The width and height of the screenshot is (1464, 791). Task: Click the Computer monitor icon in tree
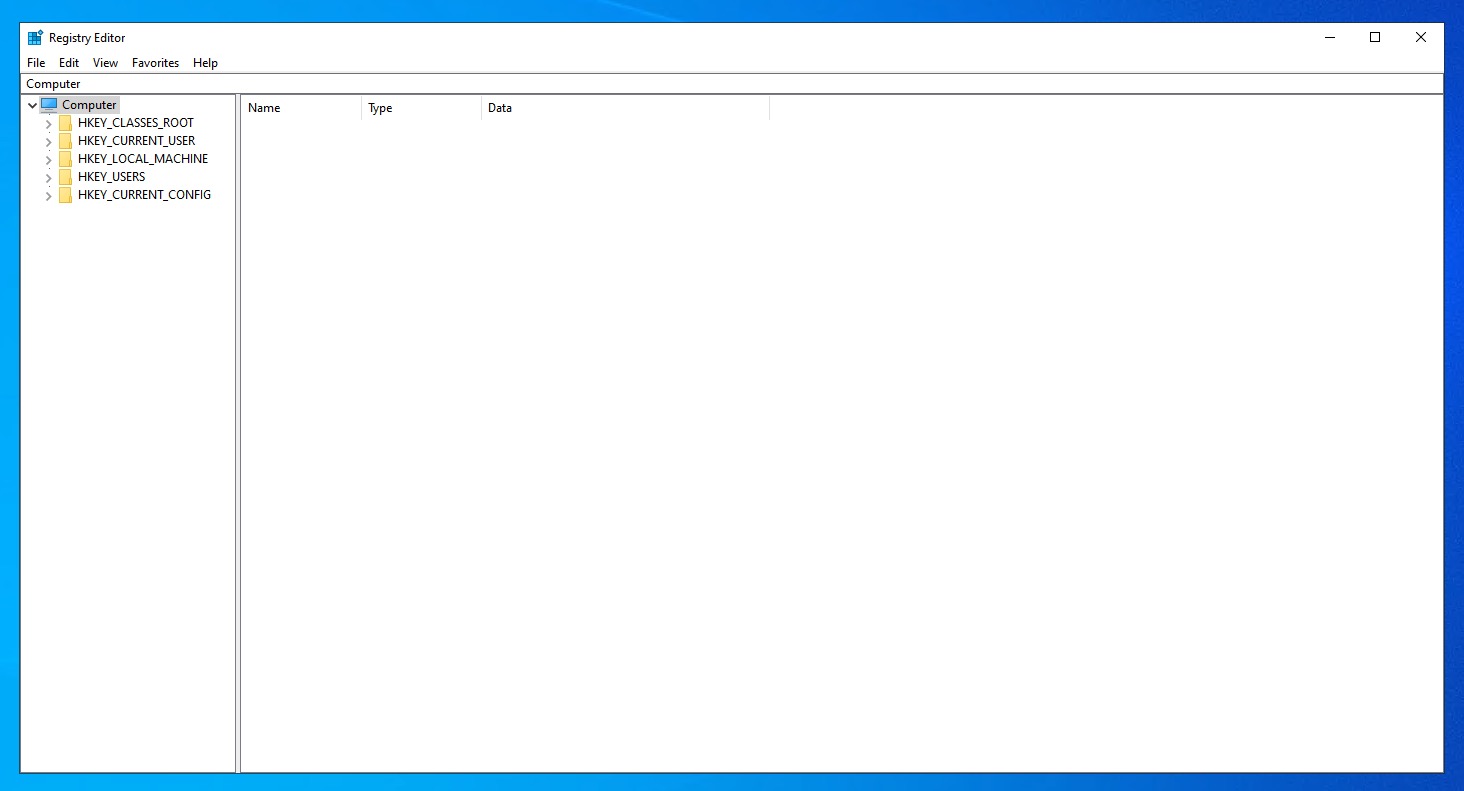pyautogui.click(x=49, y=105)
